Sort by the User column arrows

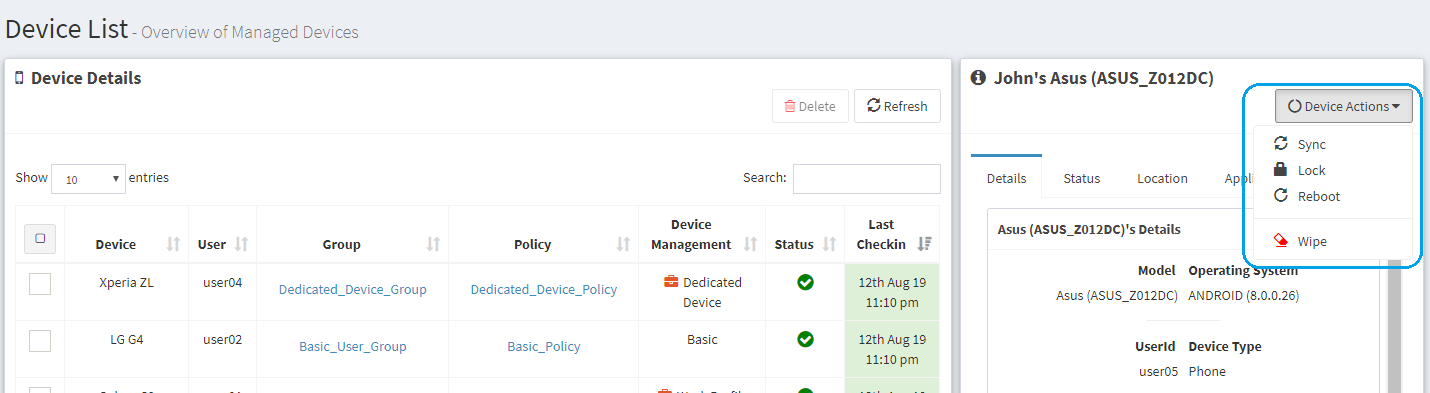click(241, 244)
